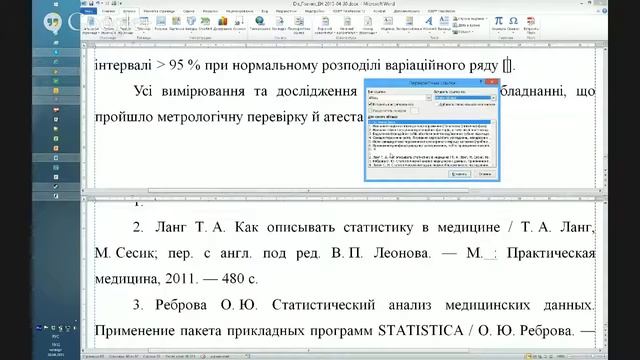Image resolution: width=640 pixels, height=360 pixels.
Task: Click Cross-reference (Перекрестная ссылка) ribbon button
Action: pyautogui.click(x=299, y=24)
